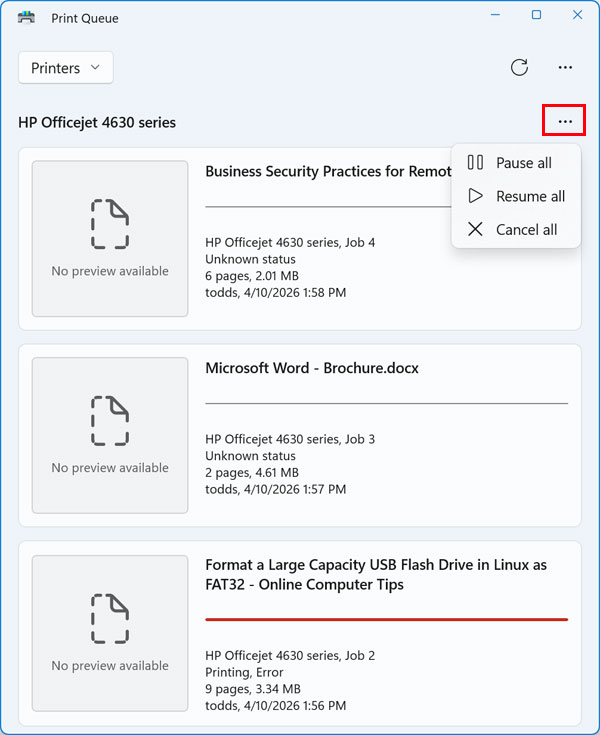Viewport: 600px width, 735px height.
Task: Click 'HP Officejet 4630 series, Job 3' text
Action: point(290,439)
